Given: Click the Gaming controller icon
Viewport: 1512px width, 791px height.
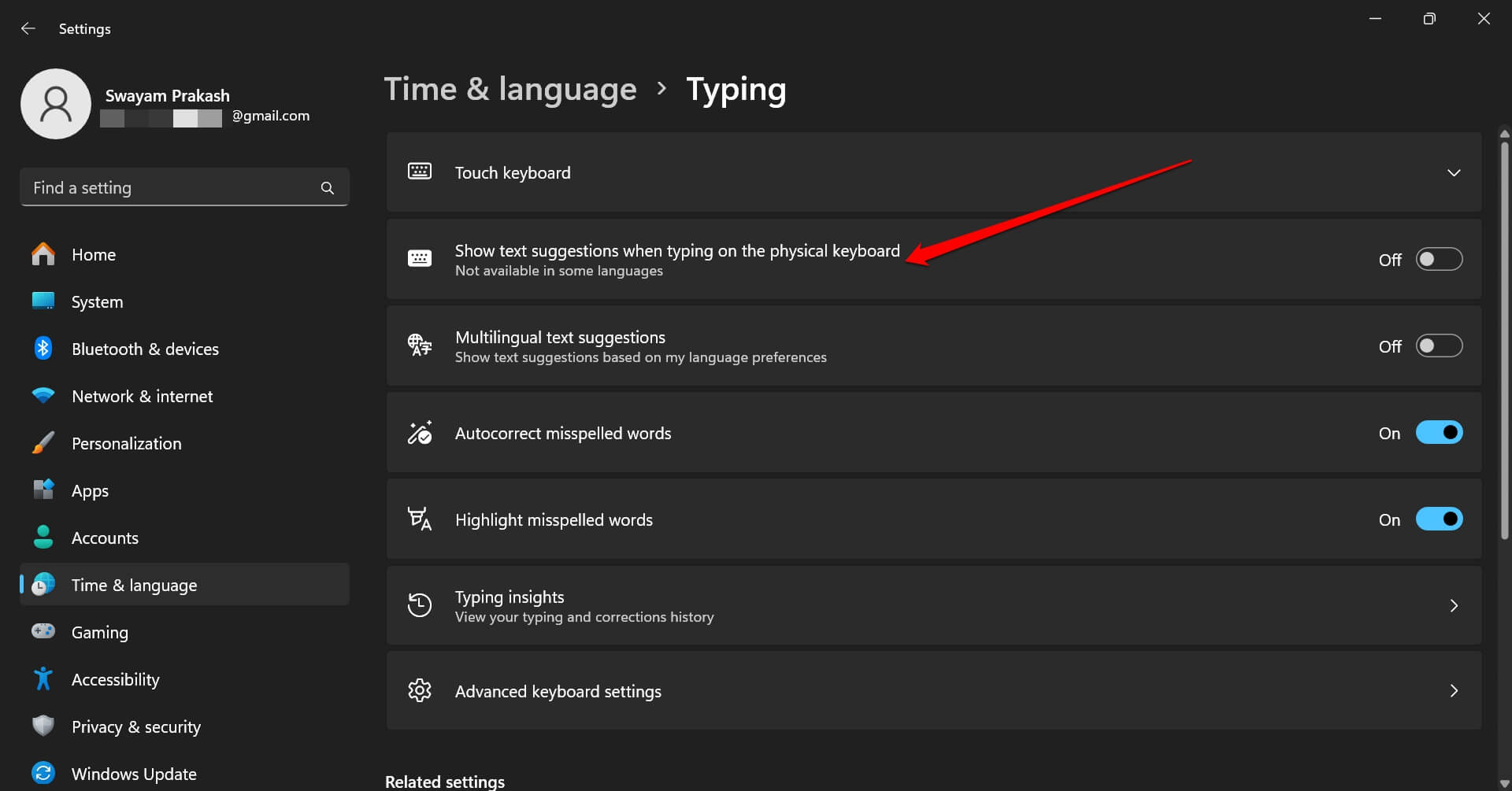Looking at the screenshot, I should click(x=43, y=631).
